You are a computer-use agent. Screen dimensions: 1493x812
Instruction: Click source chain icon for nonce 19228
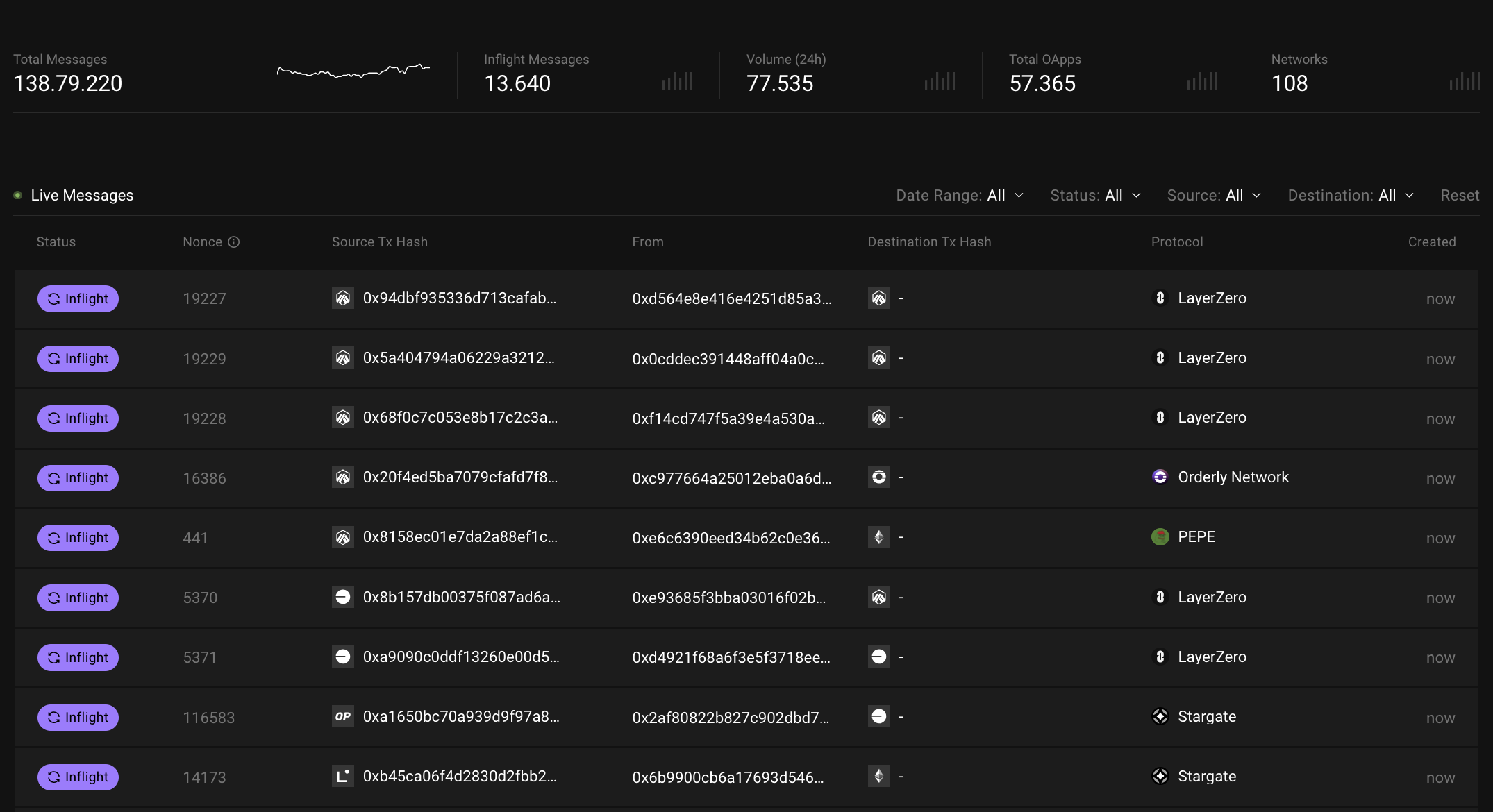click(x=343, y=418)
